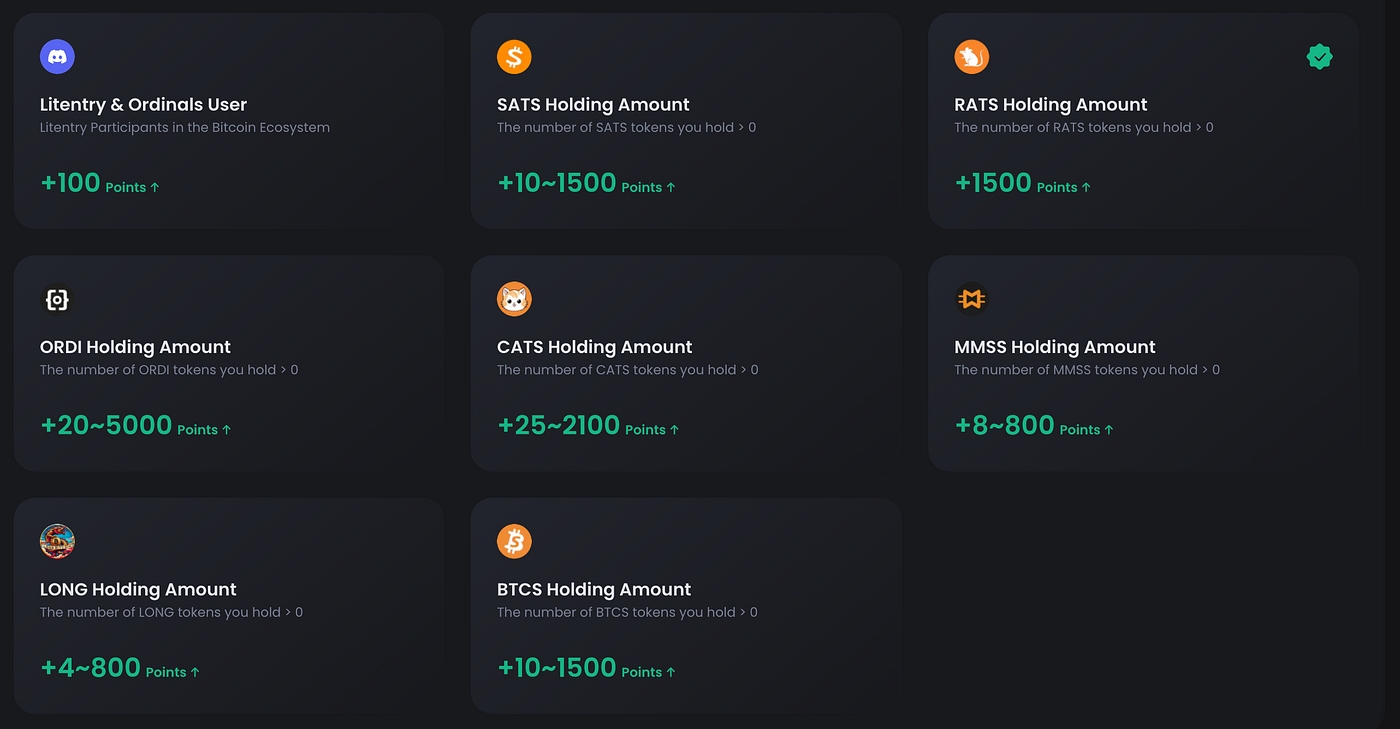Click the MMSS token icon
Viewport: 1400px width, 729px height.
[x=971, y=299]
